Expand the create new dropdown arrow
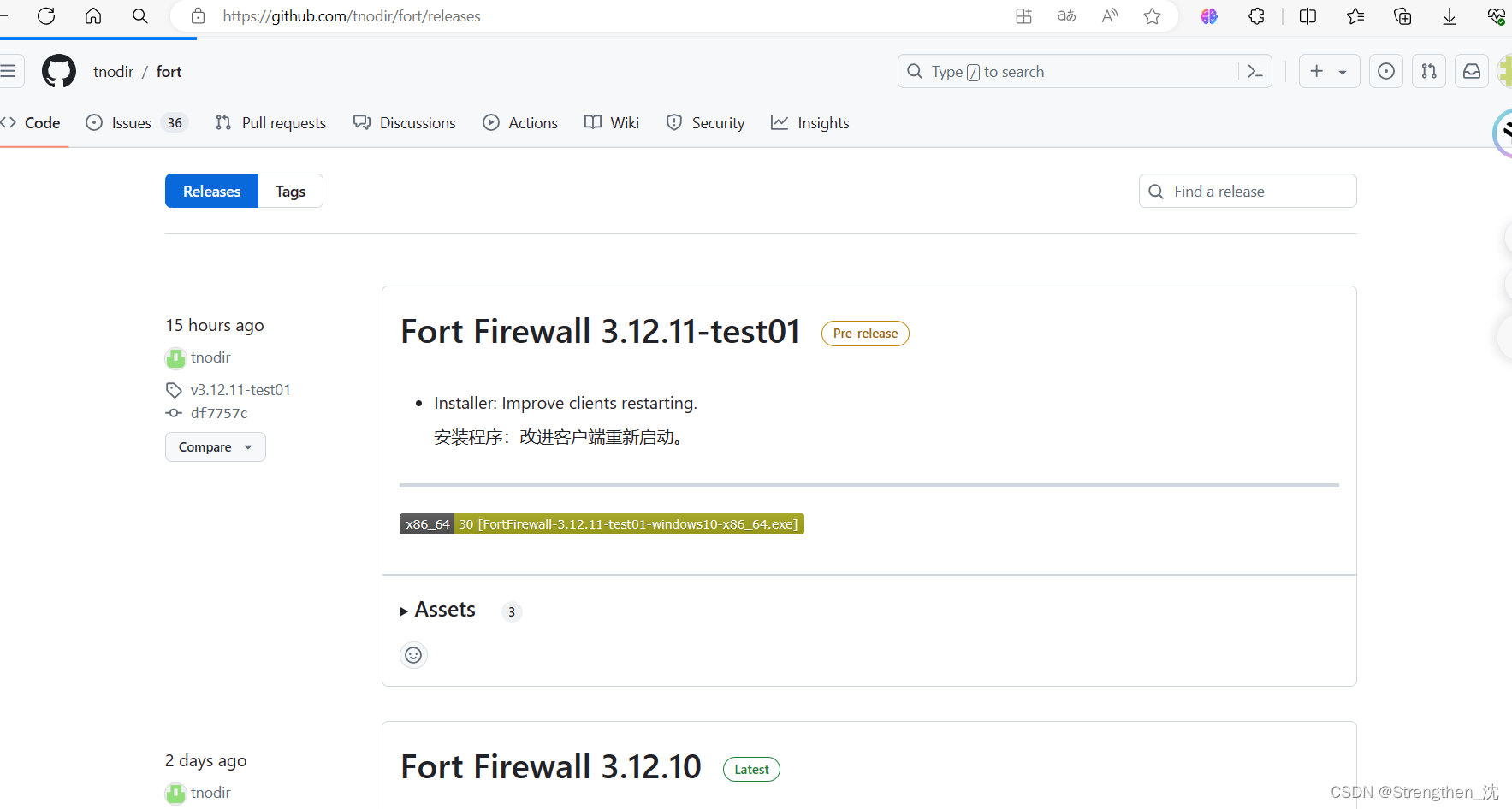This screenshot has height=809, width=1512. (x=1343, y=73)
